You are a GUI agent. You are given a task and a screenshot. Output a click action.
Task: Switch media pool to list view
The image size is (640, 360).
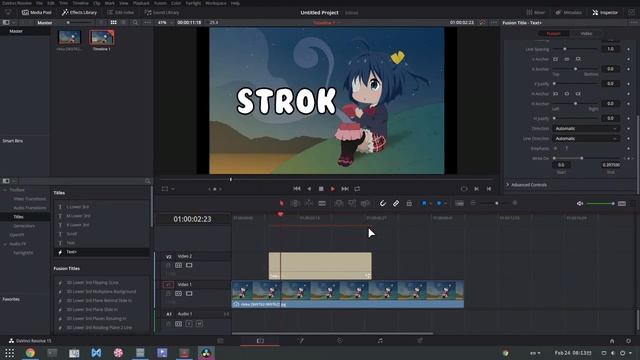click(x=124, y=22)
